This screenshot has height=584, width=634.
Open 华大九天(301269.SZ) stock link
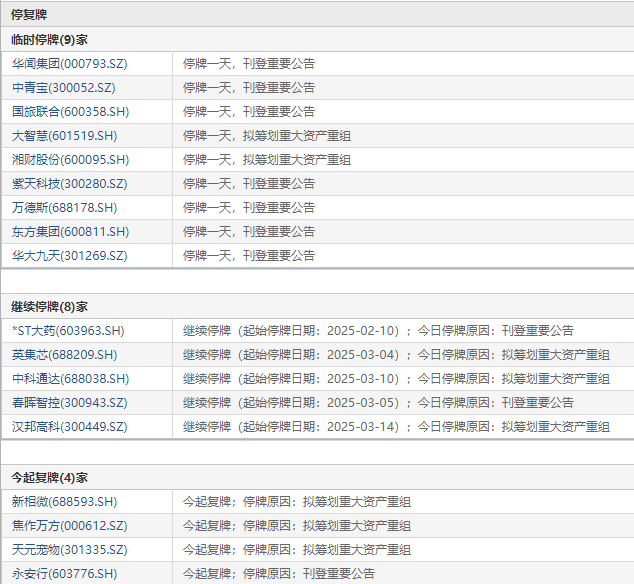pyautogui.click(x=70, y=256)
